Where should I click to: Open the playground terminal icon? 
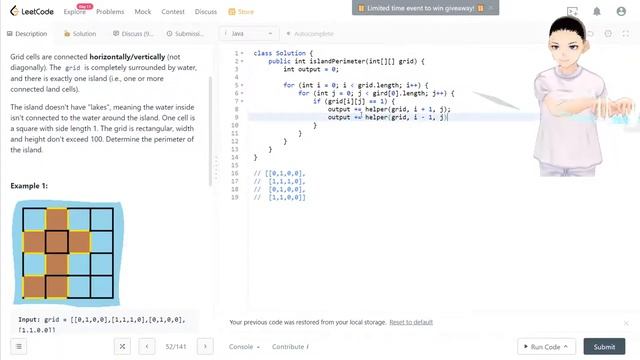tap(572, 11)
